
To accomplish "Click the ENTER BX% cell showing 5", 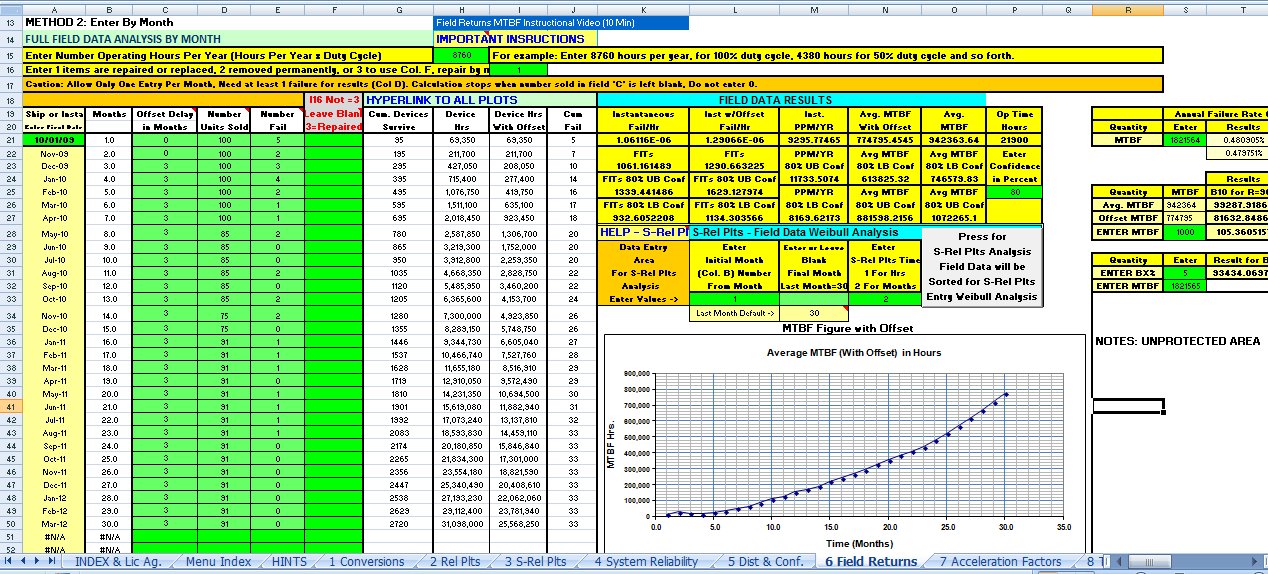I will (1185, 272).
